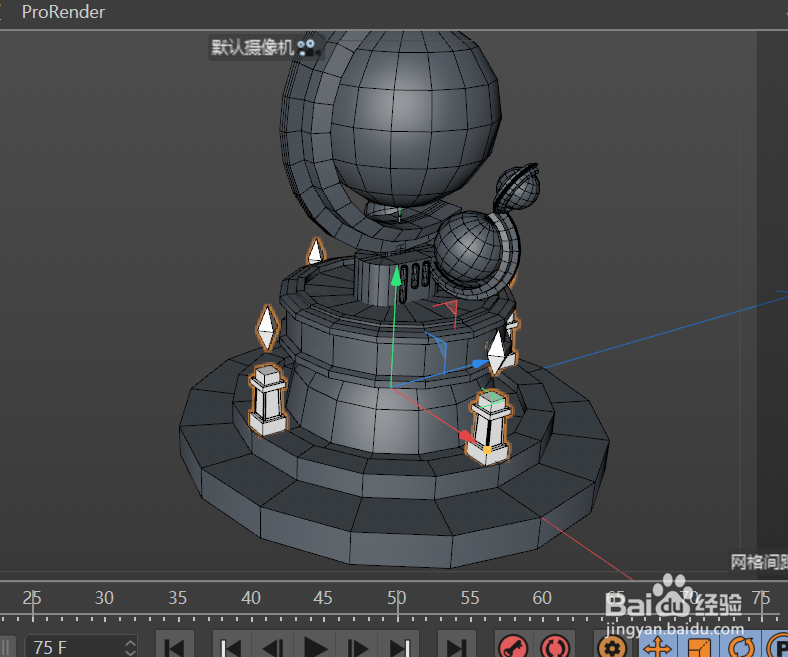Toggle autokeying red circular icon
The height and width of the screenshot is (657, 788).
[x=555, y=645]
